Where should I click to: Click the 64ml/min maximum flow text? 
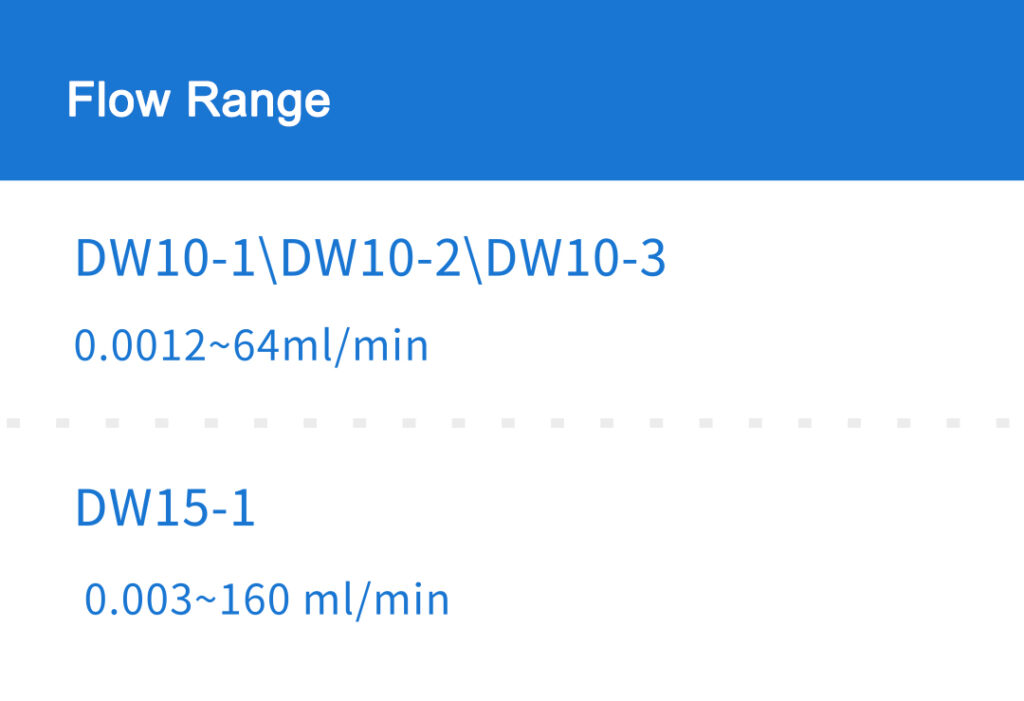331,346
